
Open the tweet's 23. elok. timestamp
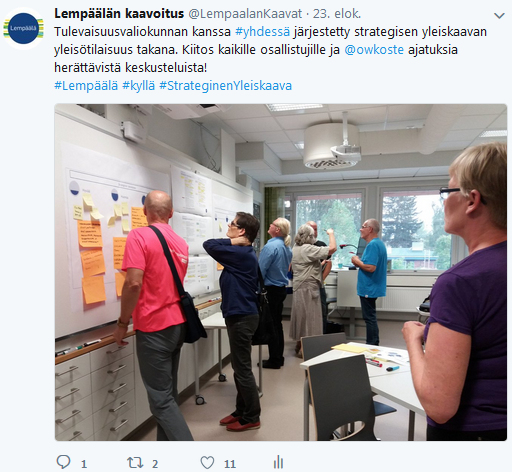pyautogui.click(x=337, y=14)
